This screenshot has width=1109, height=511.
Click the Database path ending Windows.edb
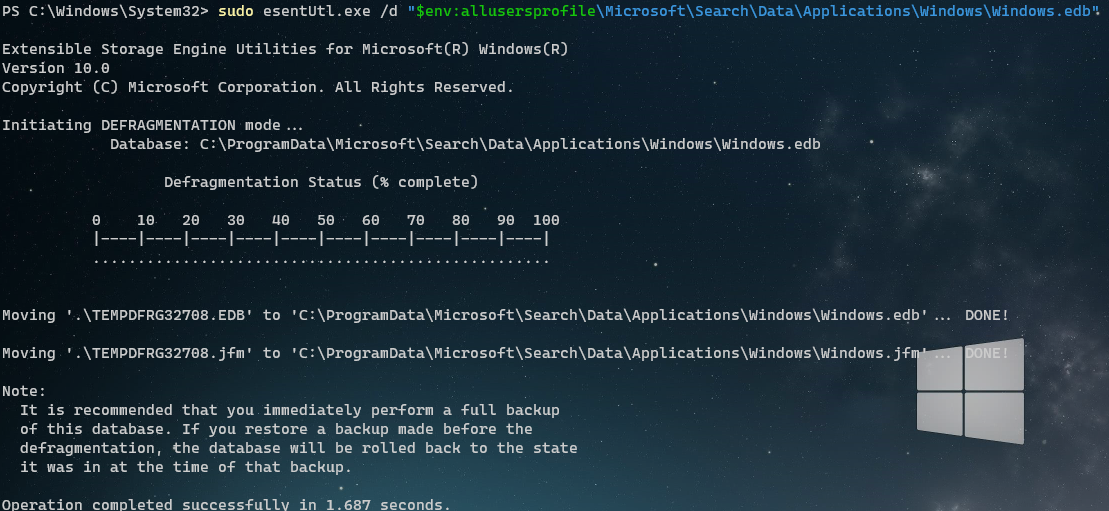[x=465, y=144]
